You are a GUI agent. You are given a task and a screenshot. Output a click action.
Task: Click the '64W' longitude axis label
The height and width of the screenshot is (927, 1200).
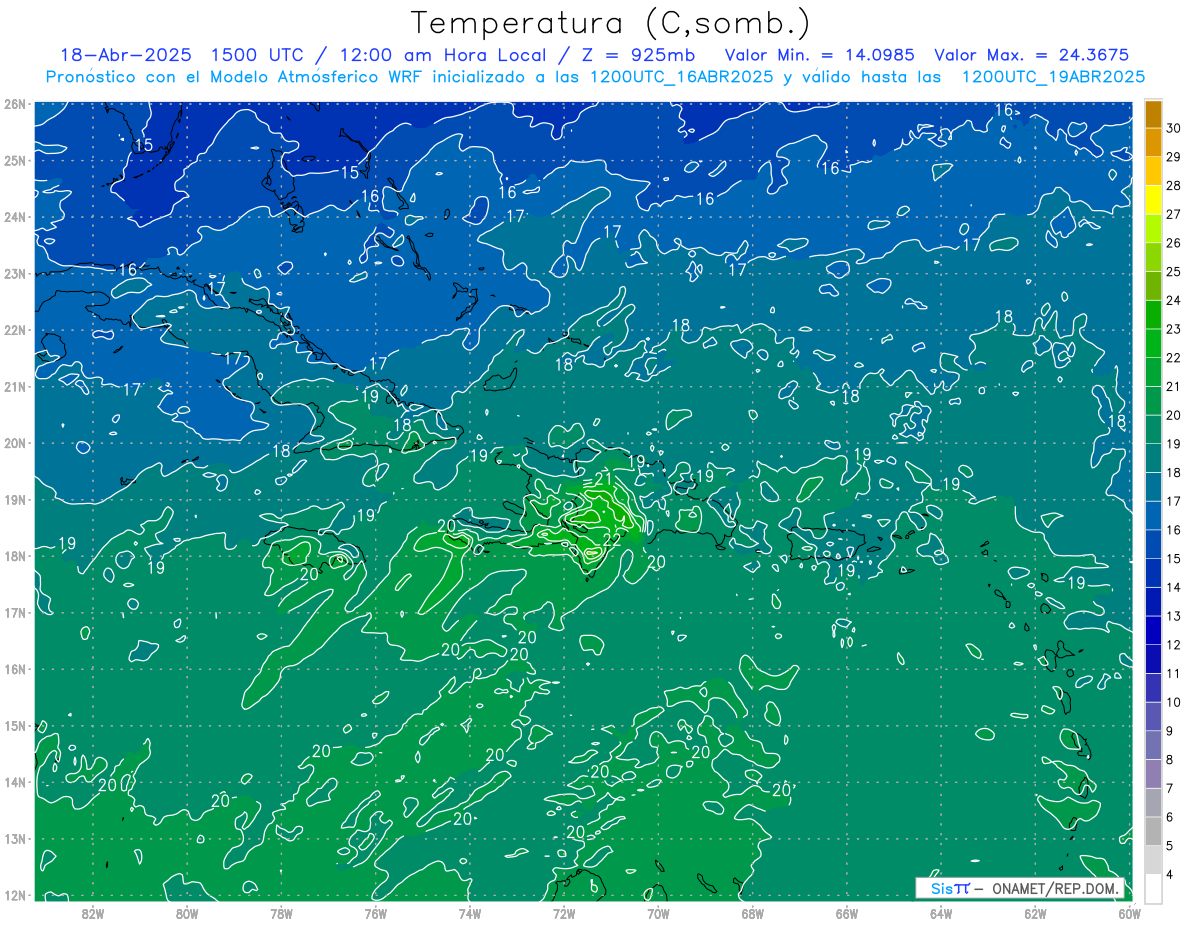(941, 914)
